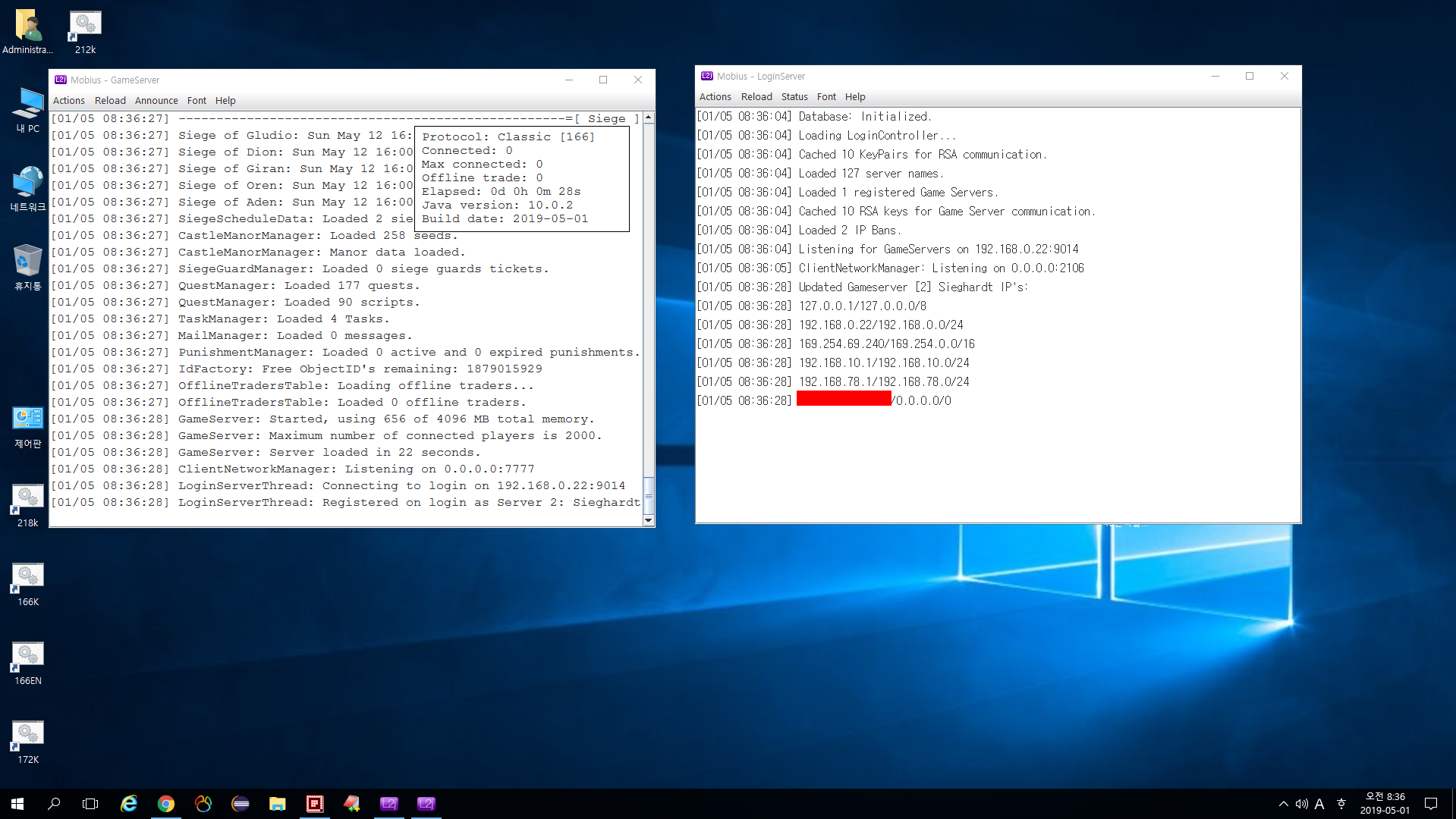Open the 172K desktop shortcut
The height and width of the screenshot is (819, 1456).
point(28,742)
